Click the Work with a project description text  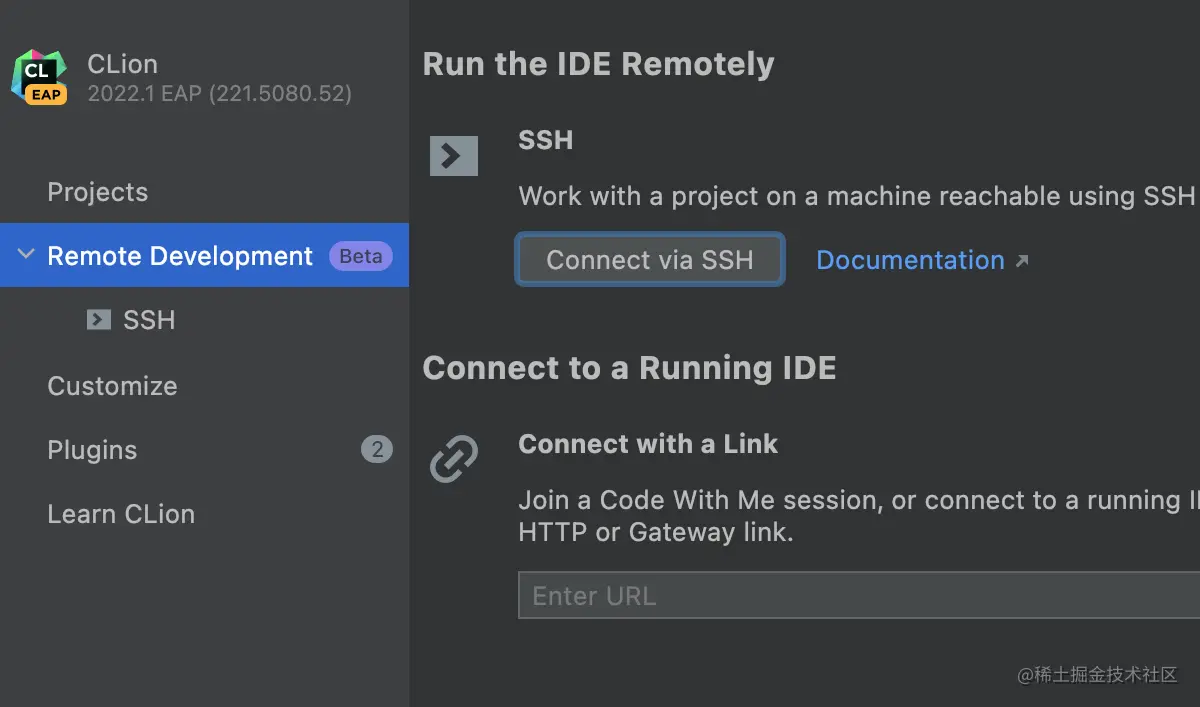click(x=857, y=196)
